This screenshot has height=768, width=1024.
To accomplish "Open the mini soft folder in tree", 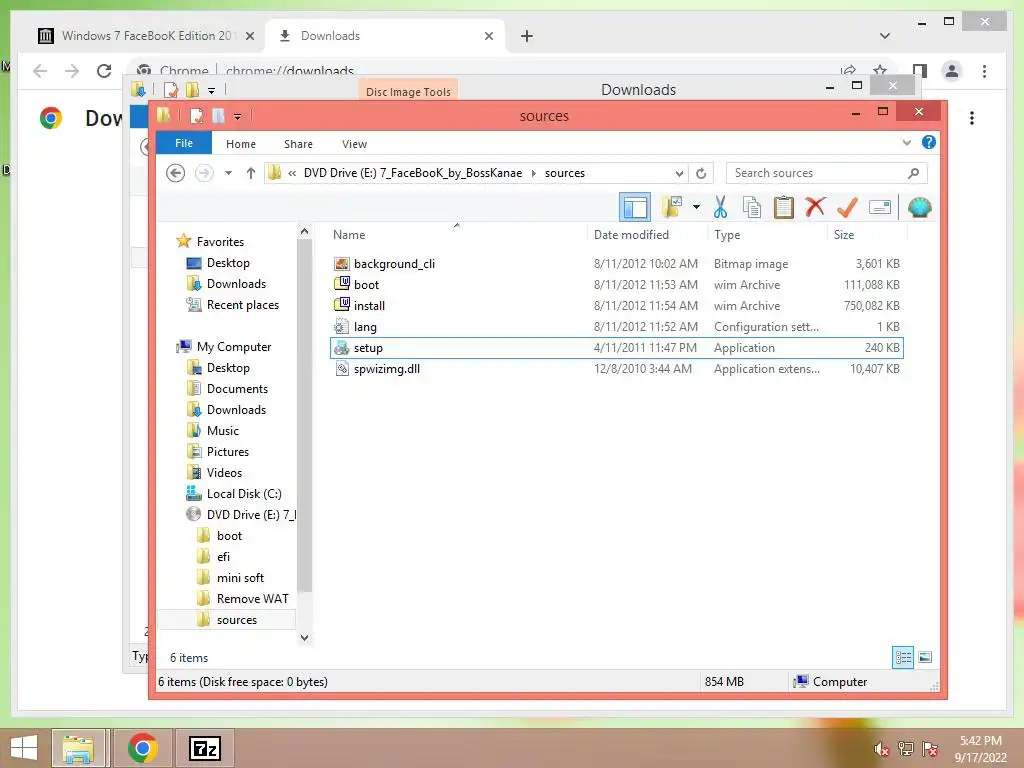I will (240, 577).
